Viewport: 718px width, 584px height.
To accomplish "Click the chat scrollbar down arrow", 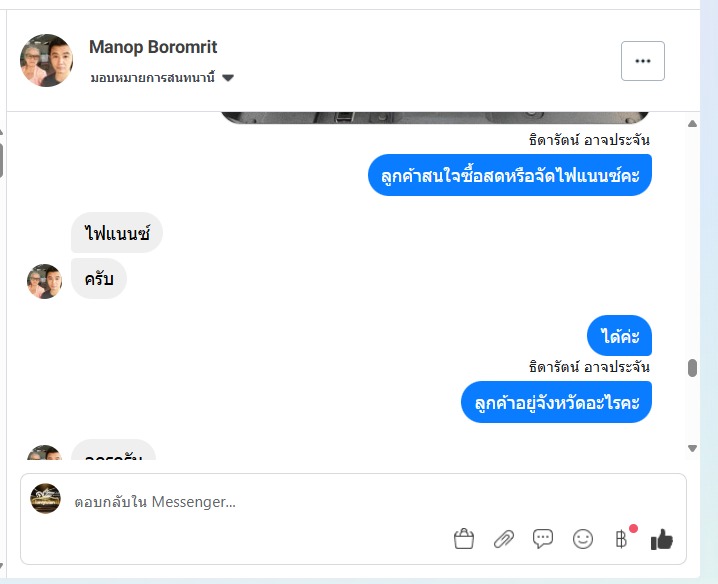I will [692, 448].
